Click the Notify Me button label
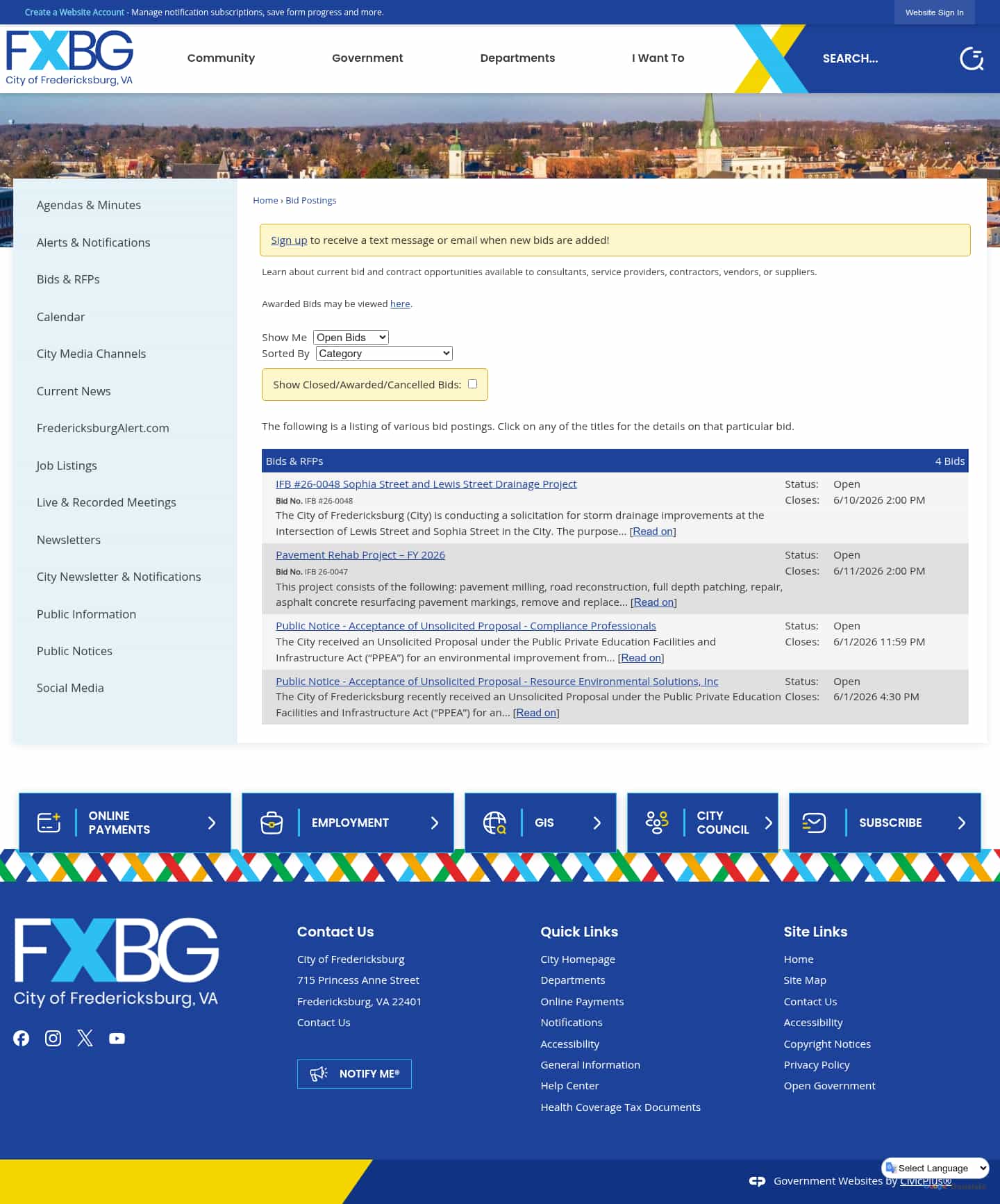The width and height of the screenshot is (1000, 1204). pos(369,1074)
